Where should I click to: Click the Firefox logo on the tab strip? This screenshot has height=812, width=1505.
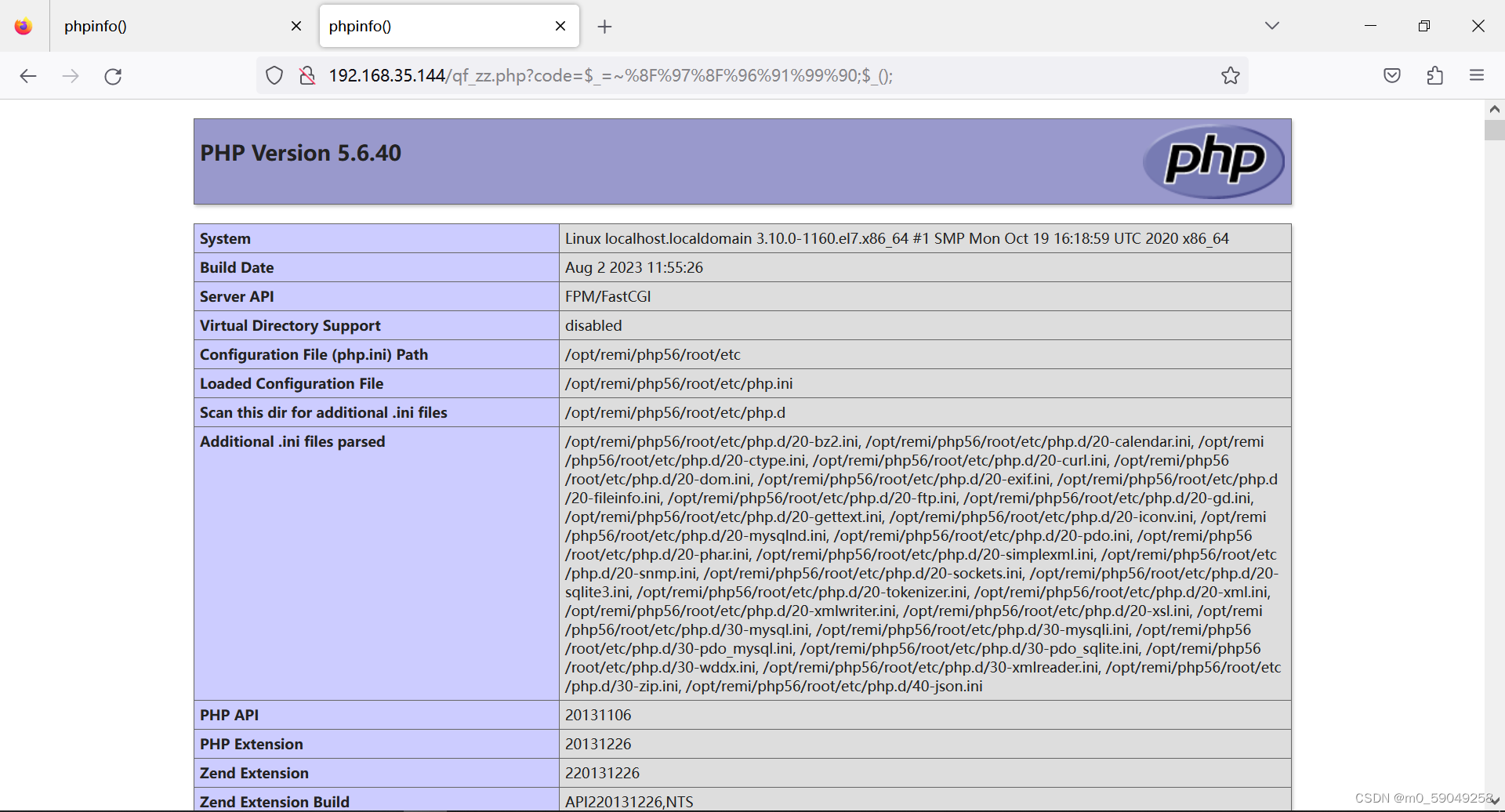pos(23,25)
